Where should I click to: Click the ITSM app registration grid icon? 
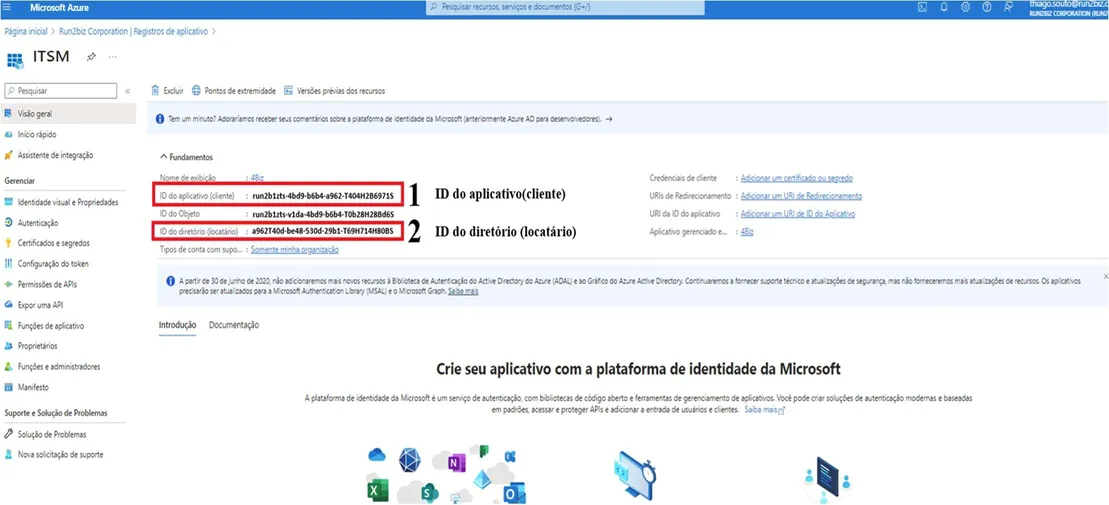tap(15, 59)
